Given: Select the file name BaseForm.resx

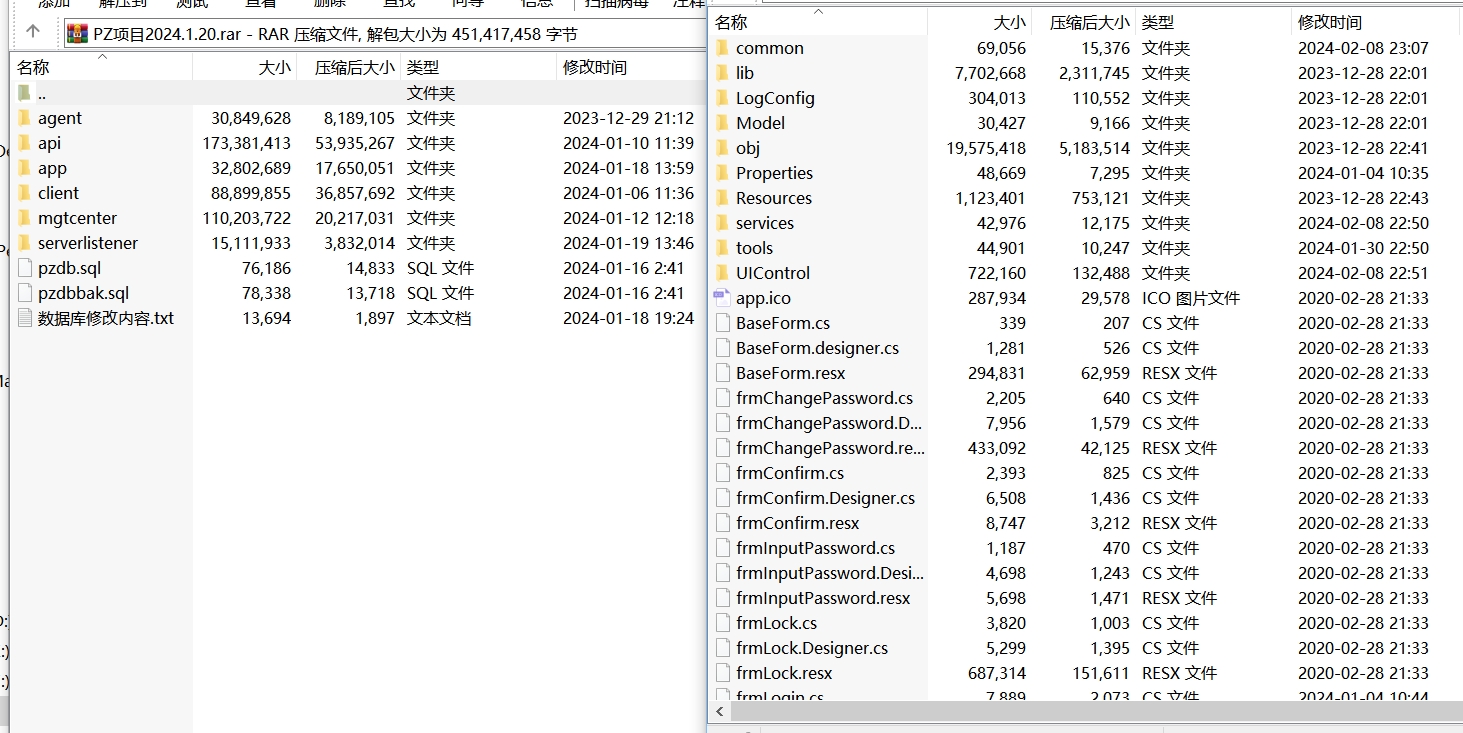Looking at the screenshot, I should tap(790, 373).
